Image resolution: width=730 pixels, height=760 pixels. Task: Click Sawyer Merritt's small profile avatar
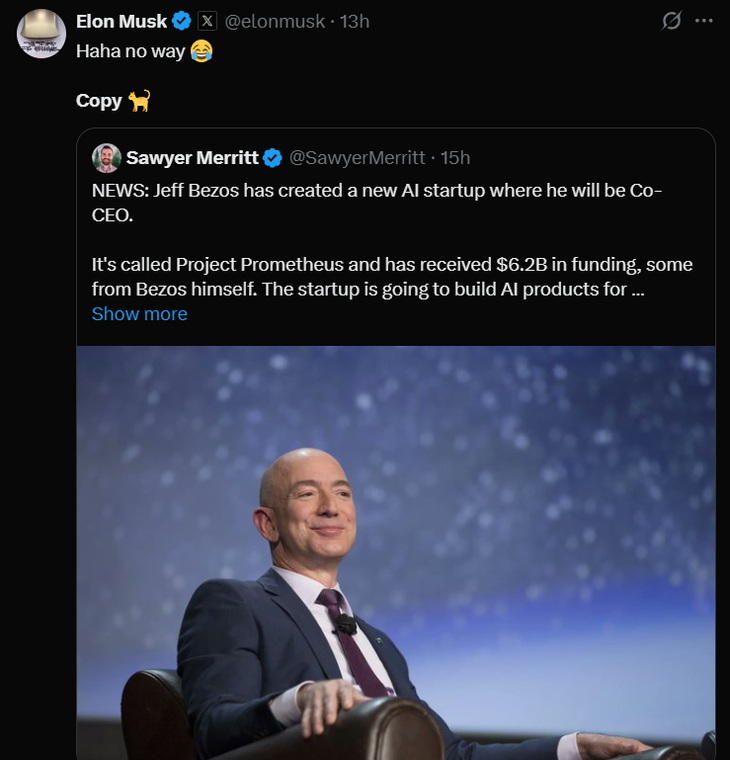[106, 158]
